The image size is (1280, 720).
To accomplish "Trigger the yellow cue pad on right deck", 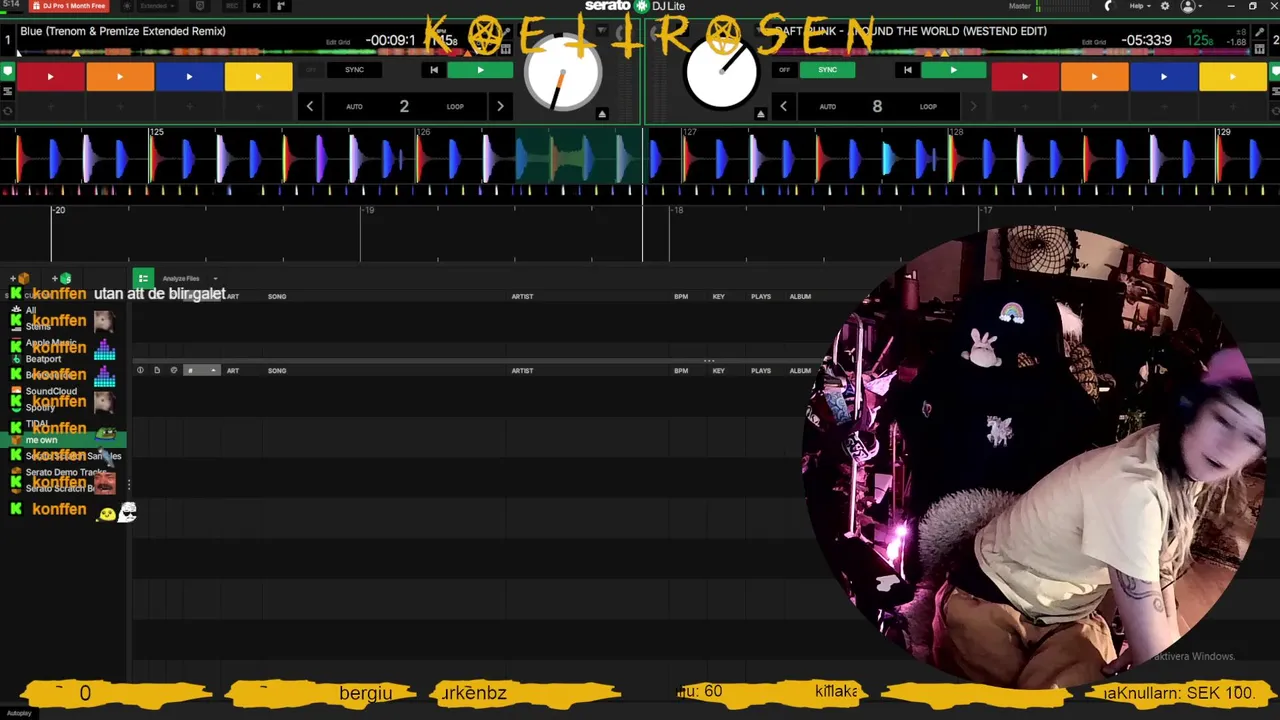I will click(1233, 77).
